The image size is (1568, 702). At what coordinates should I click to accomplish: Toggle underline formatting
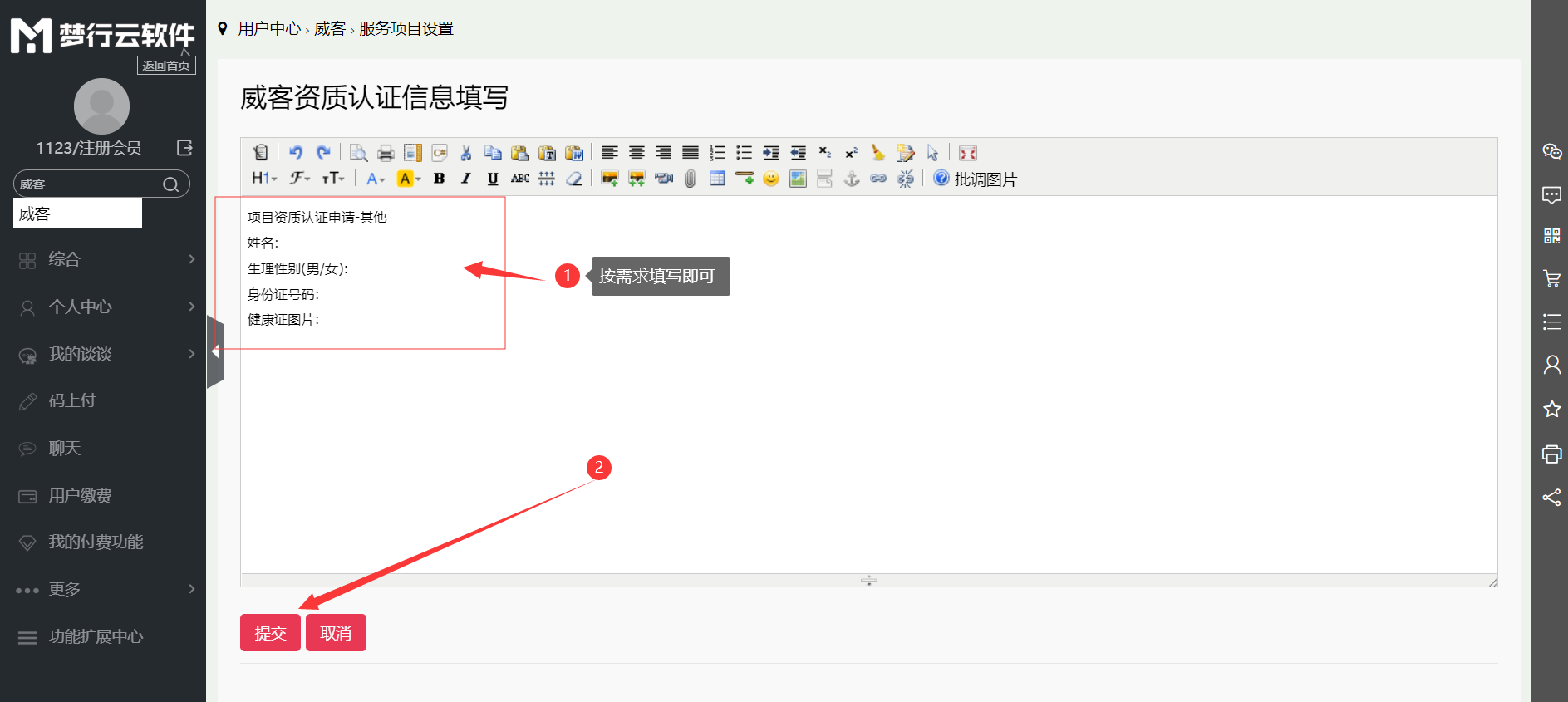point(493,179)
